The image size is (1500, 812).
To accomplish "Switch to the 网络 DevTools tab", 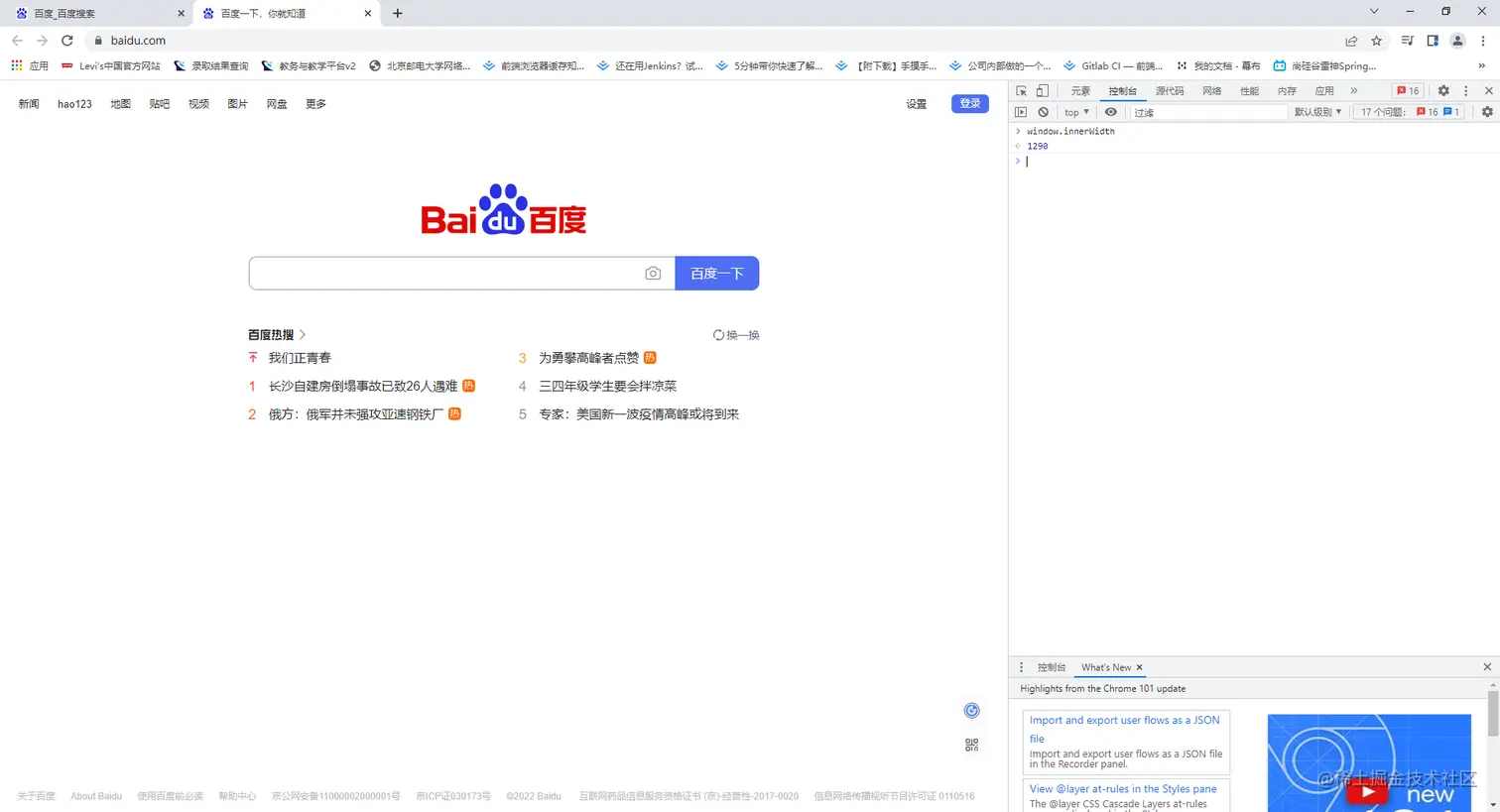I will click(1211, 90).
